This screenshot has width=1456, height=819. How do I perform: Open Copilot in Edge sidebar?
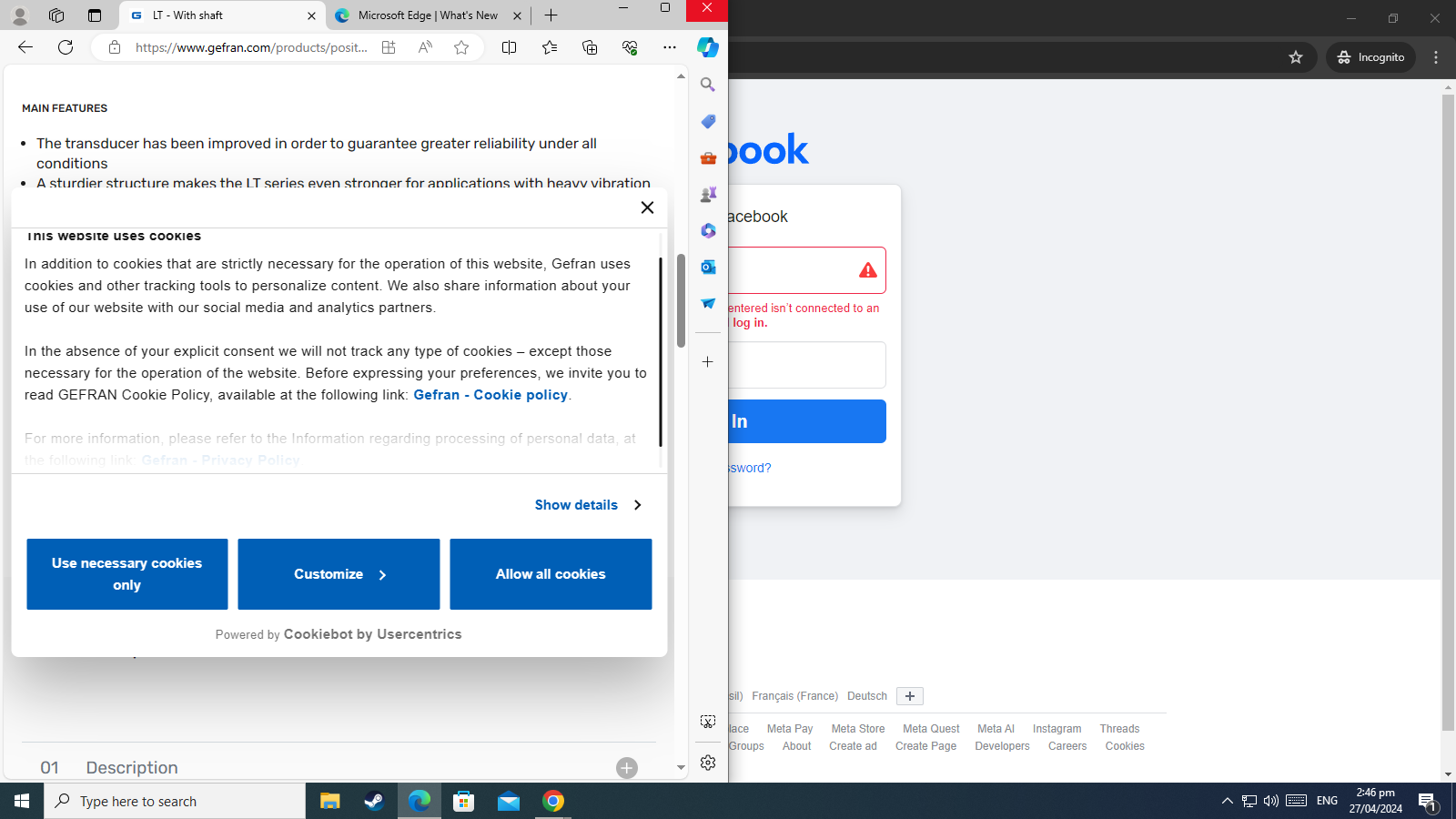[708, 47]
